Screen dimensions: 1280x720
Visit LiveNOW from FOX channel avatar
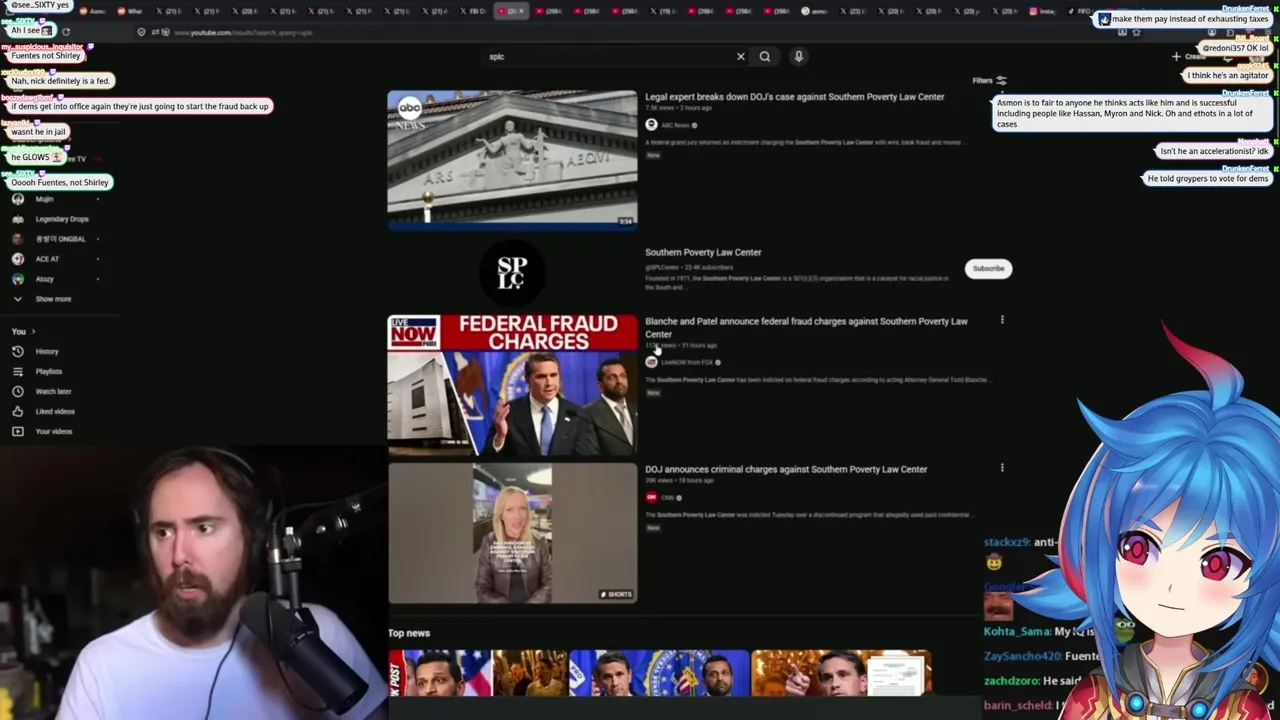[x=651, y=362]
